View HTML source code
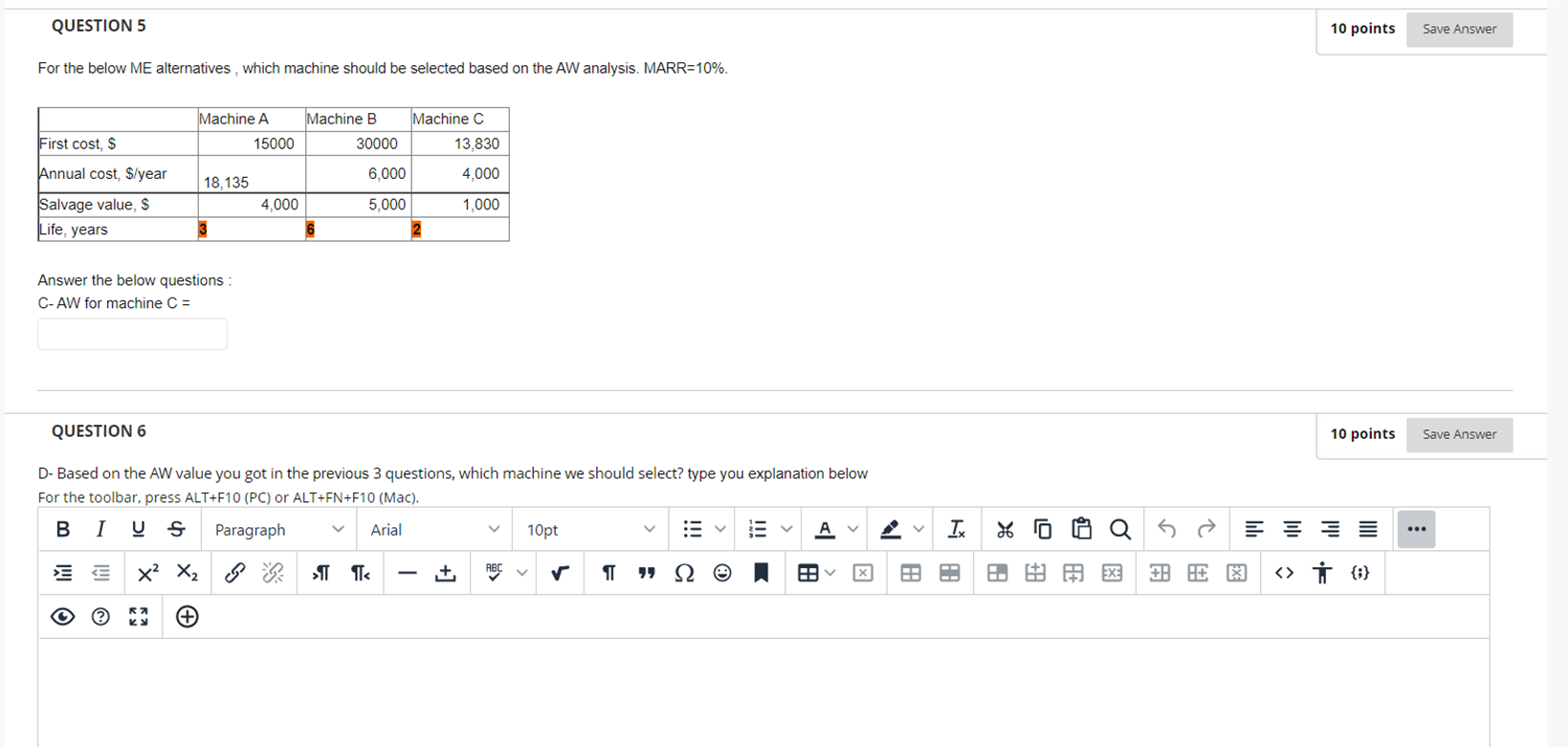The image size is (1568, 747). (x=1284, y=573)
